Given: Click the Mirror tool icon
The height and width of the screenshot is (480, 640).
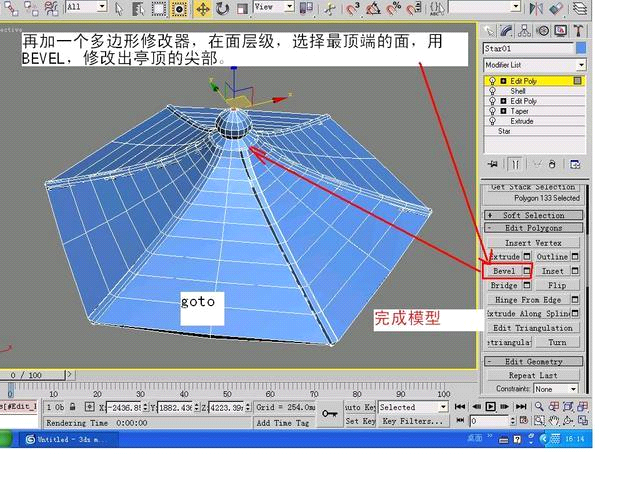Looking at the screenshot, I should (x=536, y=8).
